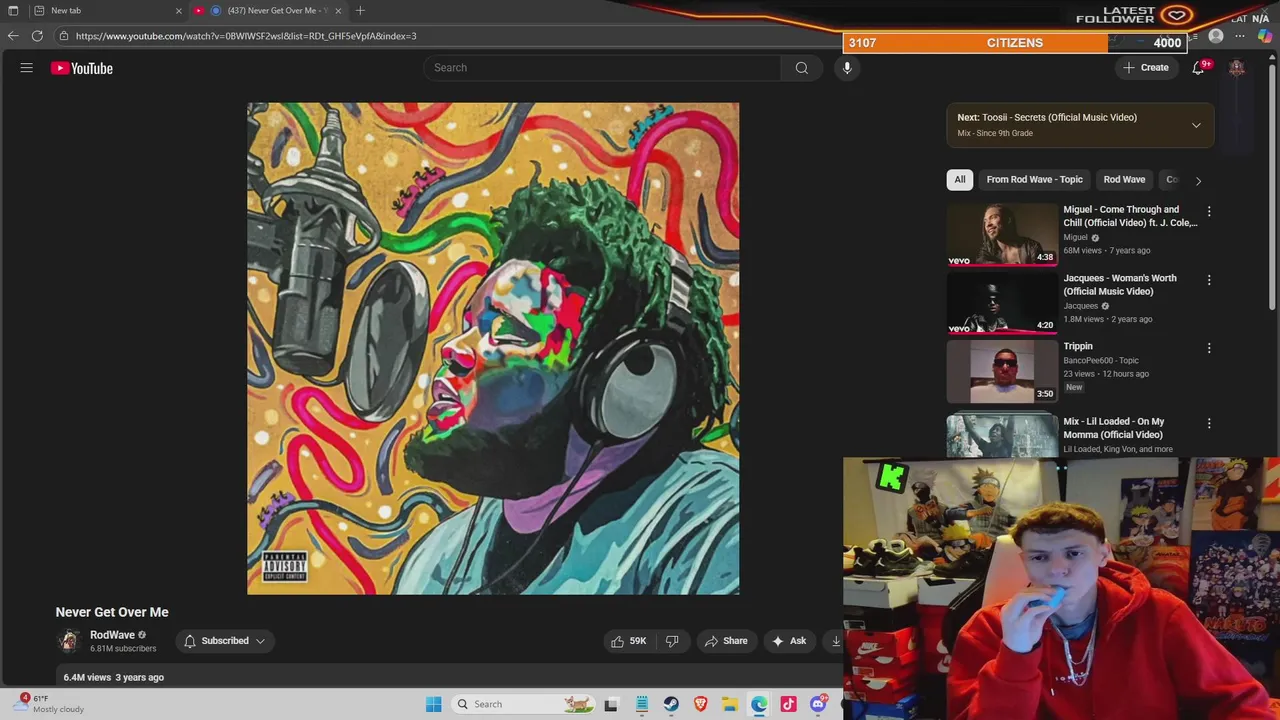Open browser settings three-dot menu
Viewport: 1280px width, 720px height.
point(1240,36)
